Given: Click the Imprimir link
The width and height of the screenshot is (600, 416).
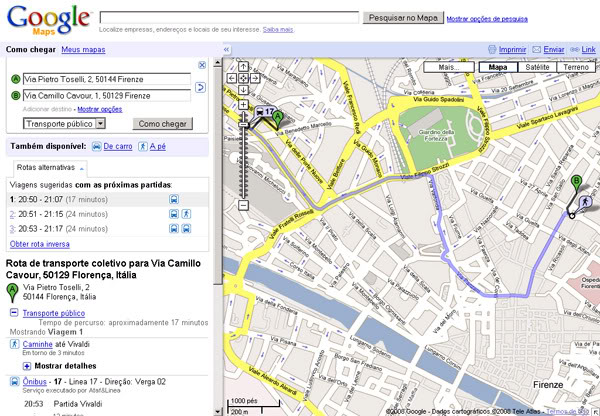Looking at the screenshot, I should pos(512,50).
